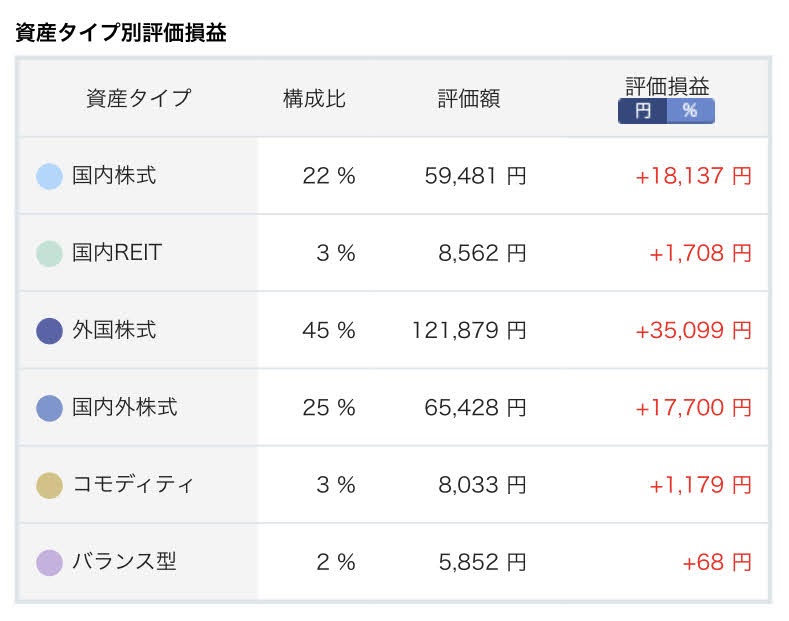This screenshot has width=789, height=621.
Task: Switch profit display to % mode
Action: point(690,111)
